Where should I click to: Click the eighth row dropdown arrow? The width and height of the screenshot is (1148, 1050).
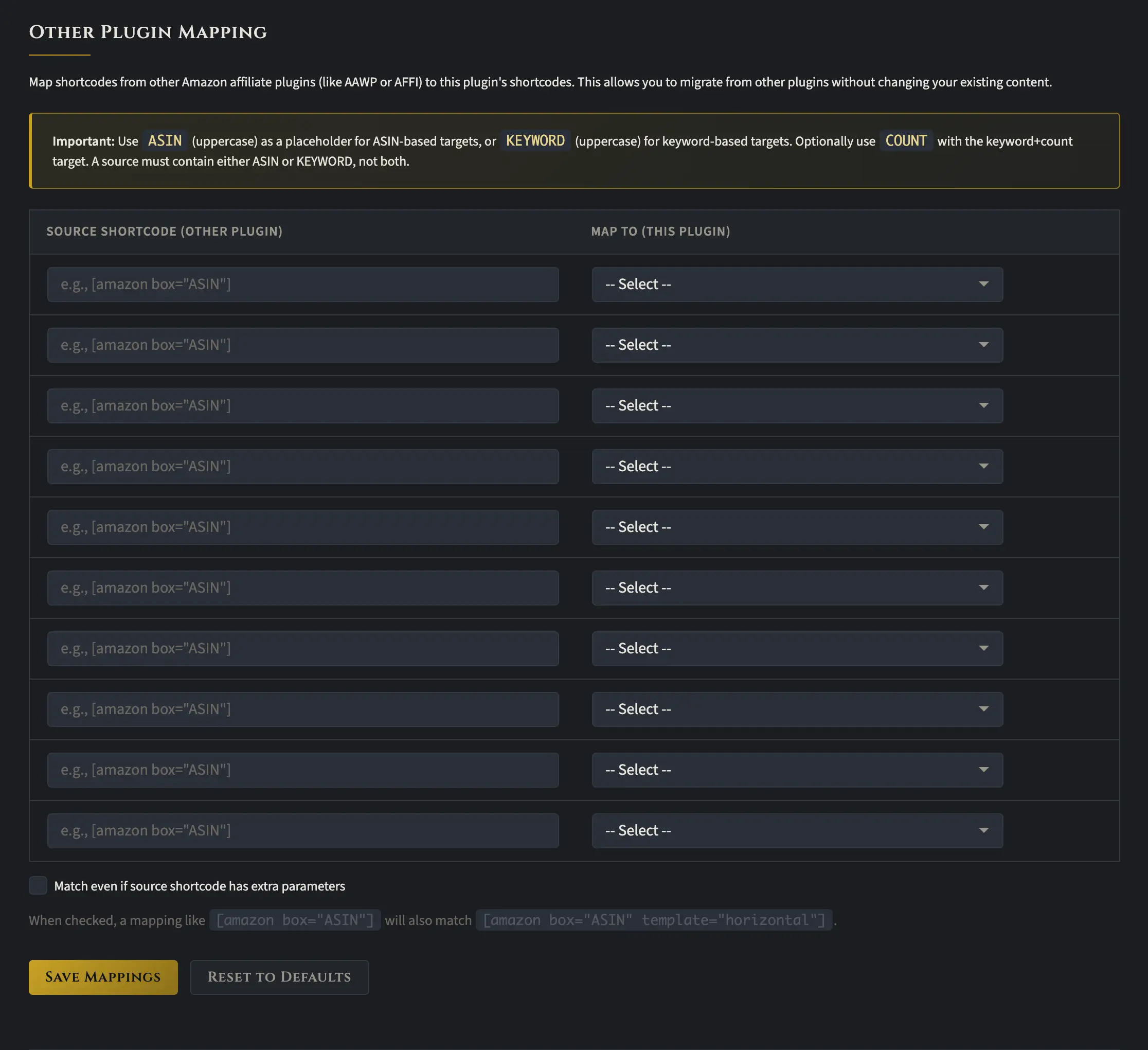point(983,709)
